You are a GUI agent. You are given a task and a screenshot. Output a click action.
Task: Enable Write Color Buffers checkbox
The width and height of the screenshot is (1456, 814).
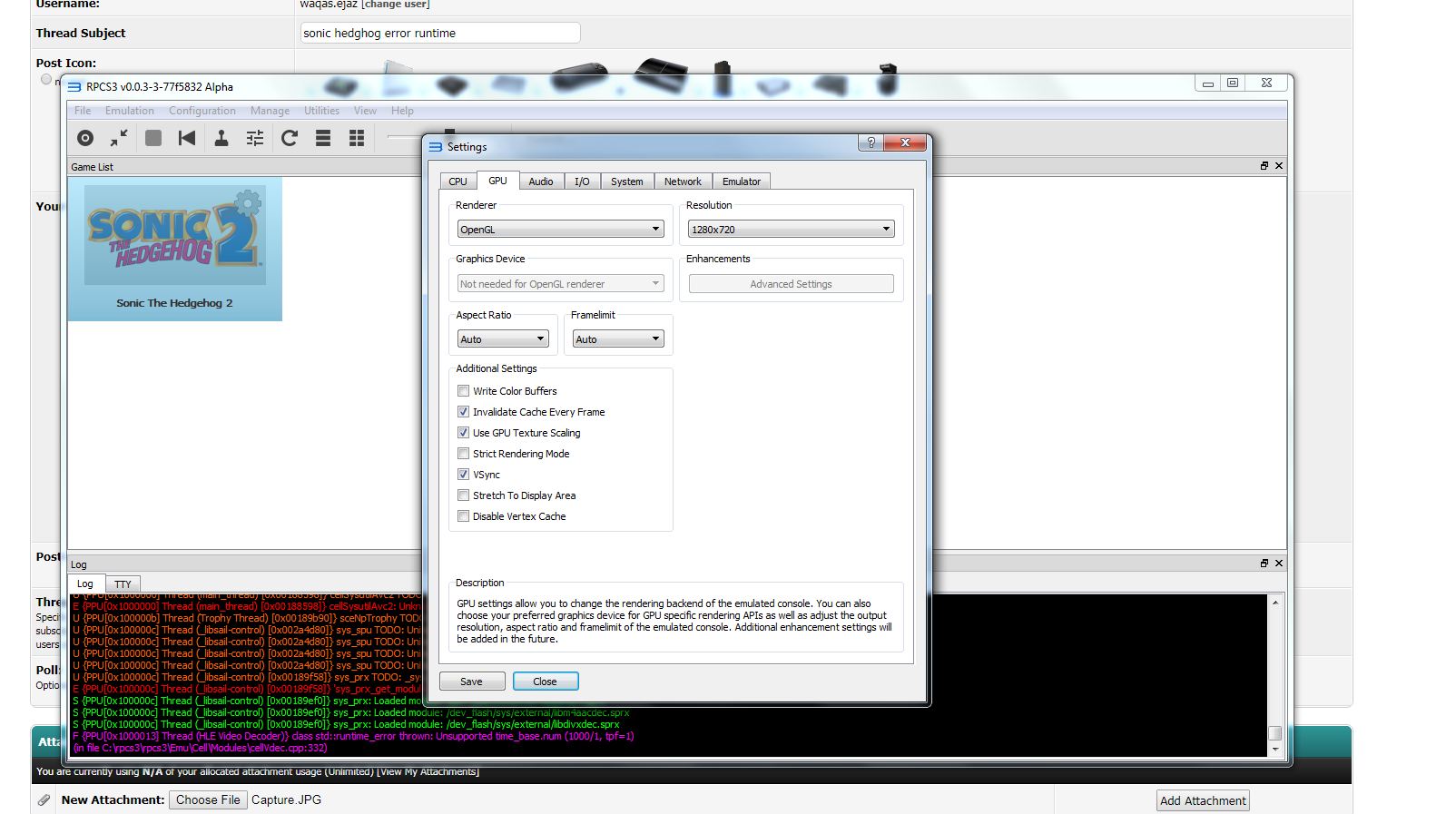click(464, 391)
